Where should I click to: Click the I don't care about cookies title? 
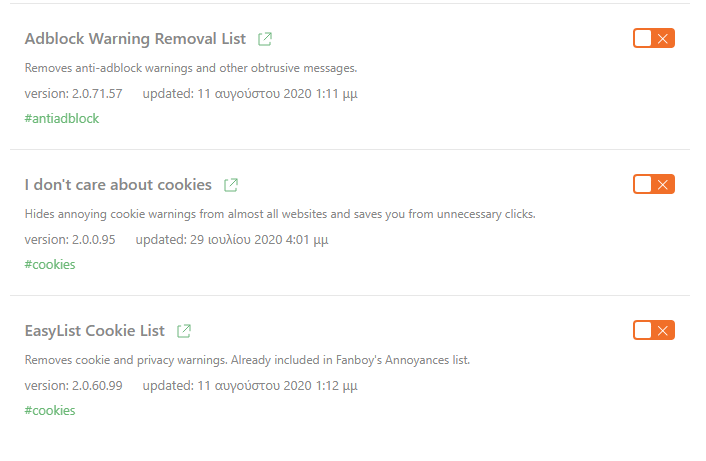(118, 185)
